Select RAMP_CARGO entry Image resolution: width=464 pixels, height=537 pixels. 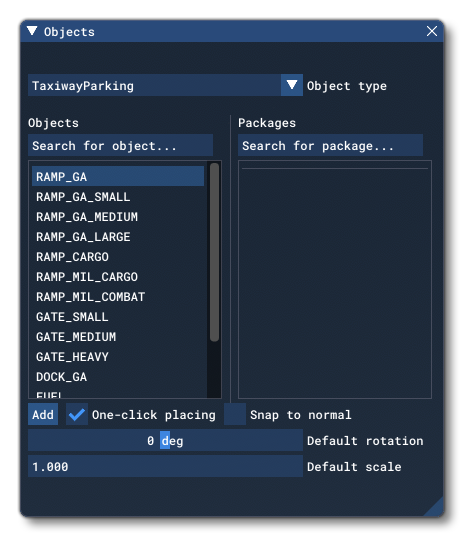point(118,257)
